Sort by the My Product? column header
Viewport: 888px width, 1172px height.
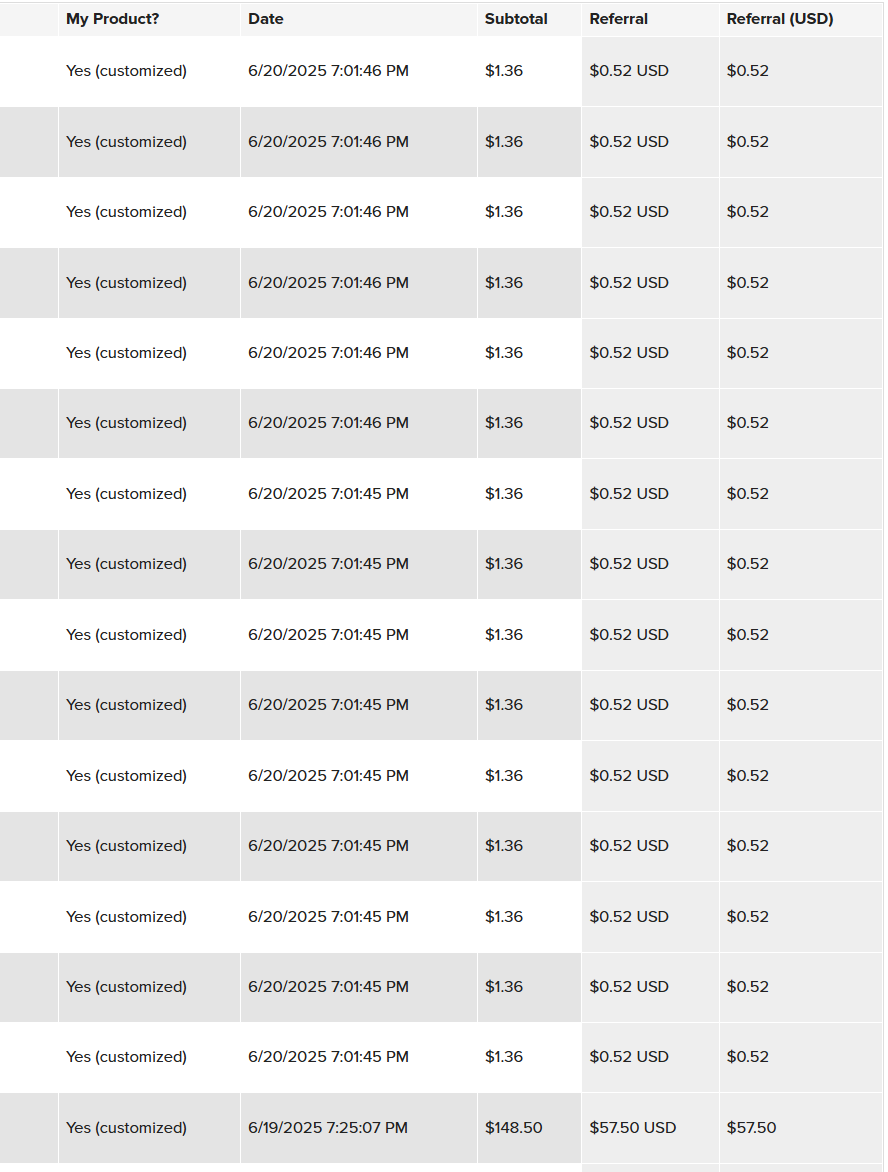[x=112, y=19]
